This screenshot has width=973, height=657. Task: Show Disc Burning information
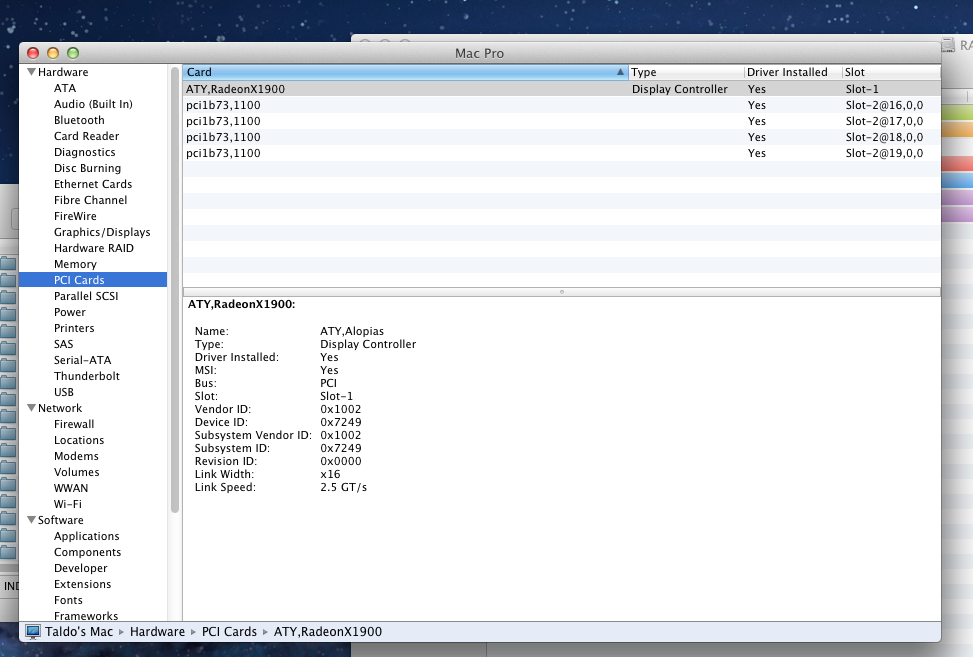87,168
